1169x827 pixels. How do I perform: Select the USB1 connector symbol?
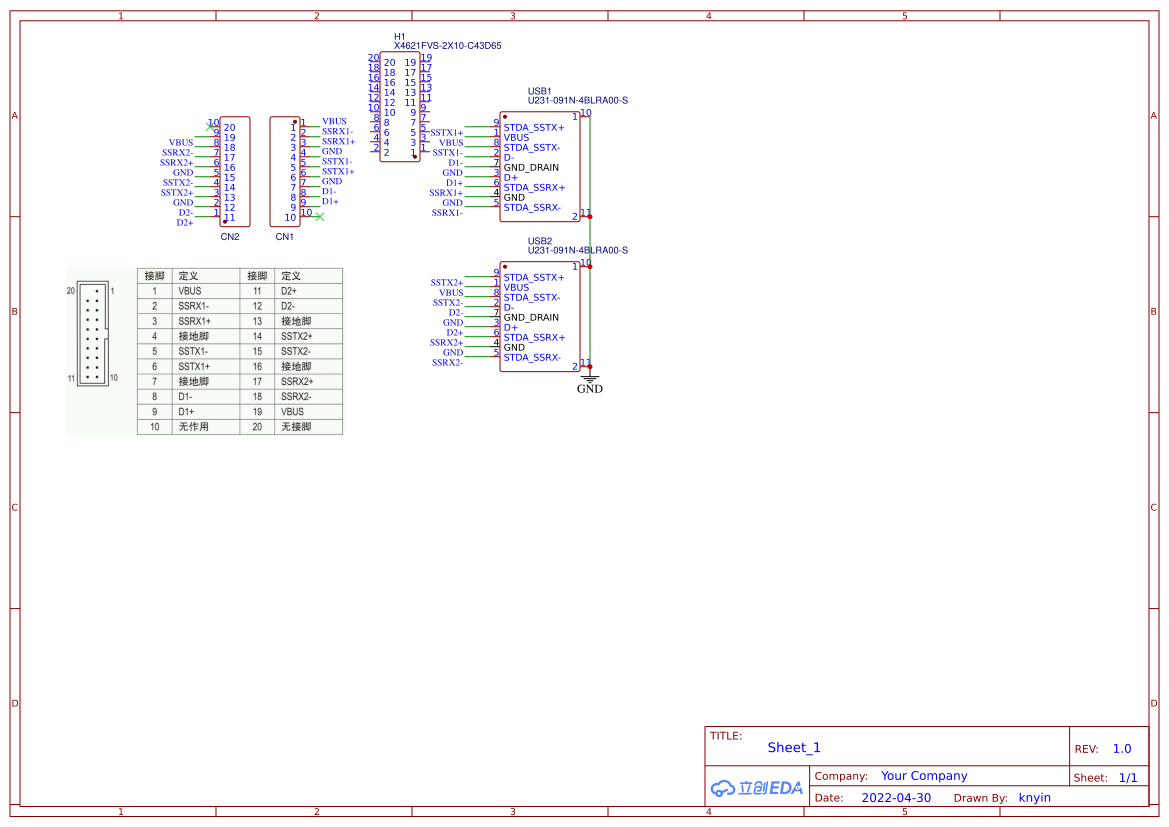(540, 167)
